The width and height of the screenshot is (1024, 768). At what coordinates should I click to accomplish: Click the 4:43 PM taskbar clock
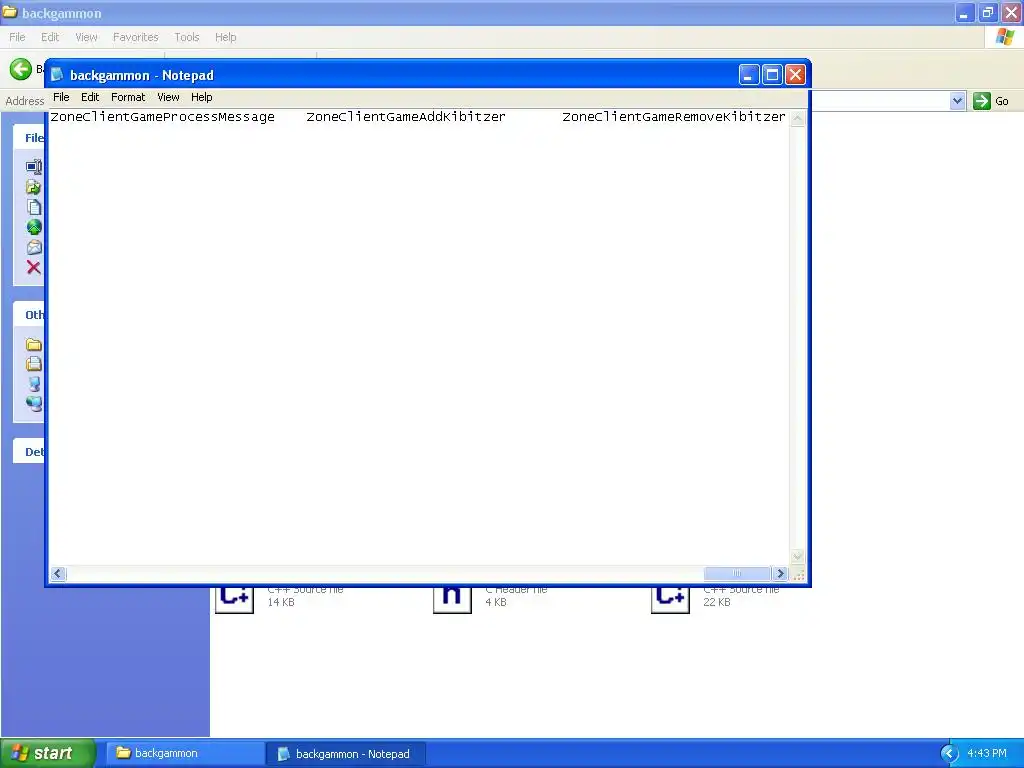point(987,754)
